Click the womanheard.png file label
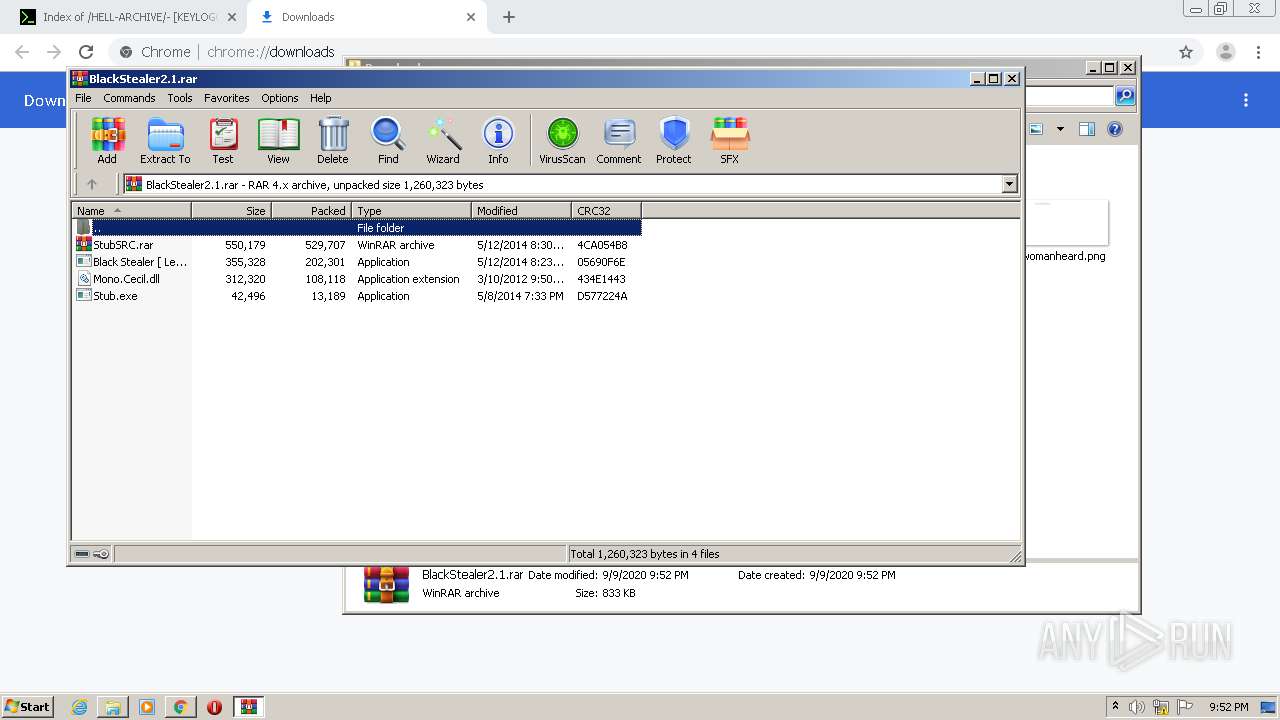This screenshot has height=720, width=1280. pos(1064,256)
